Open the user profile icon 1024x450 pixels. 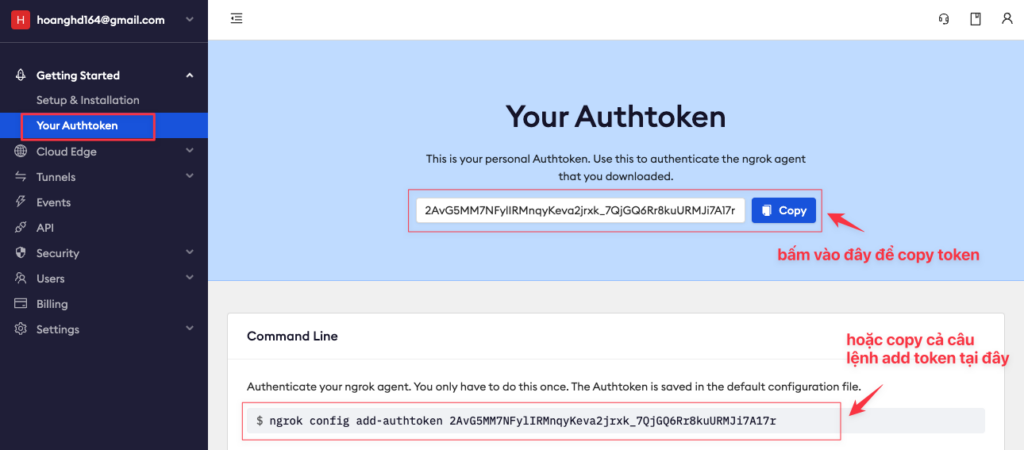1007,19
